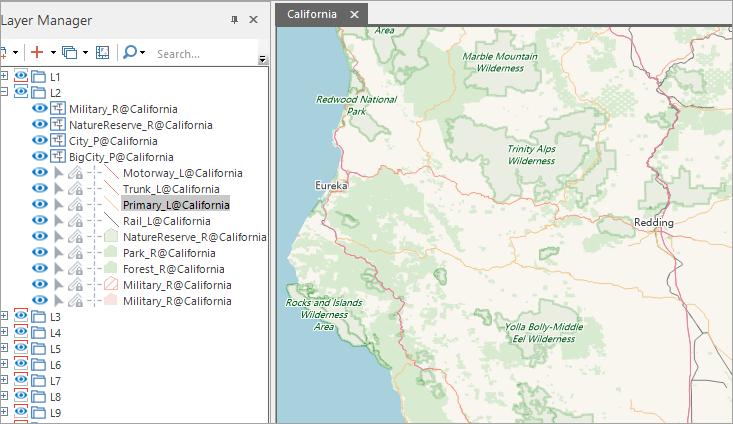Screen dimensions: 733x424
Task: Open the dropdown arrow next to add layer
Action: (x=52, y=52)
